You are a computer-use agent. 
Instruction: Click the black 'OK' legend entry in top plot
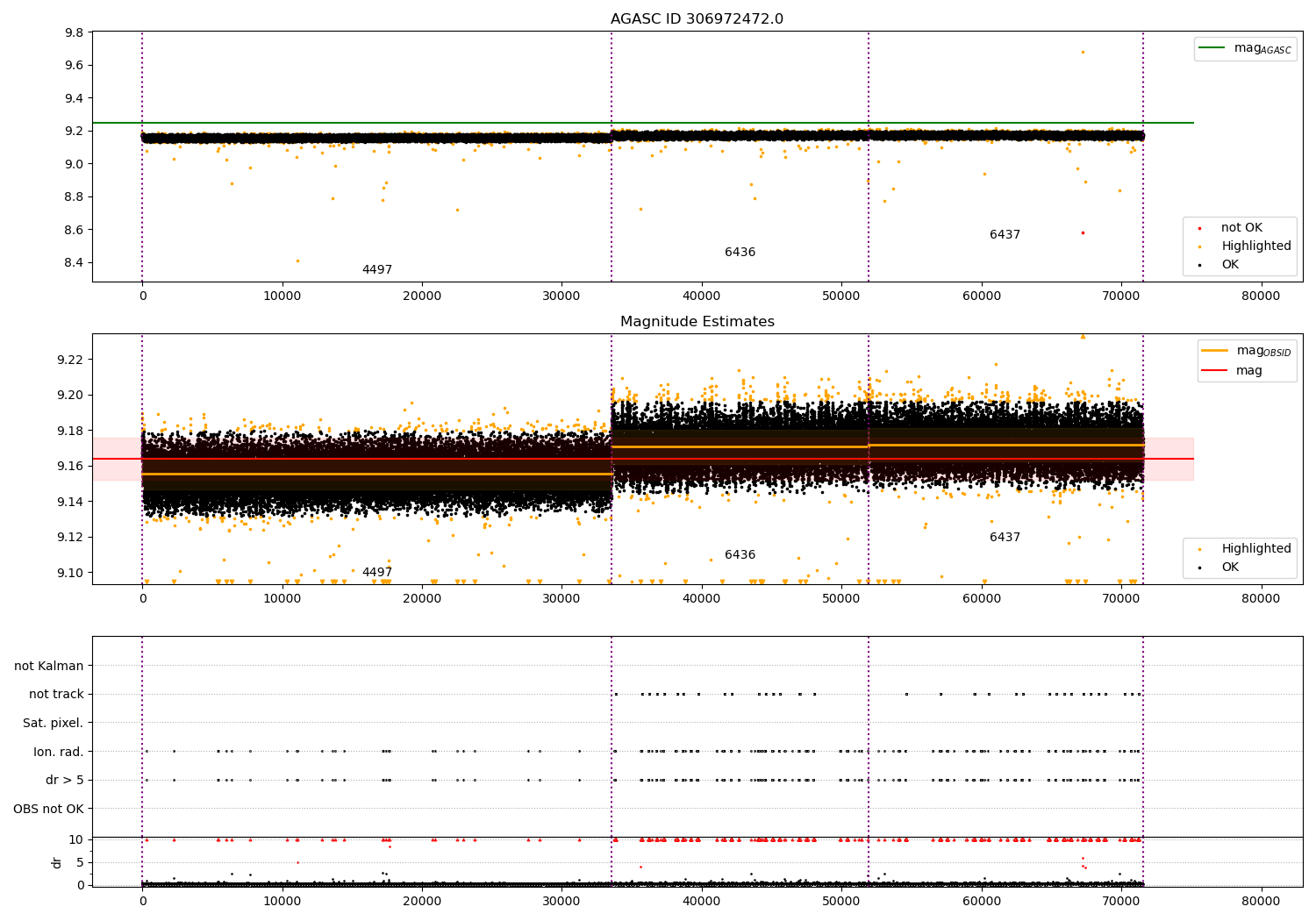(1229, 265)
